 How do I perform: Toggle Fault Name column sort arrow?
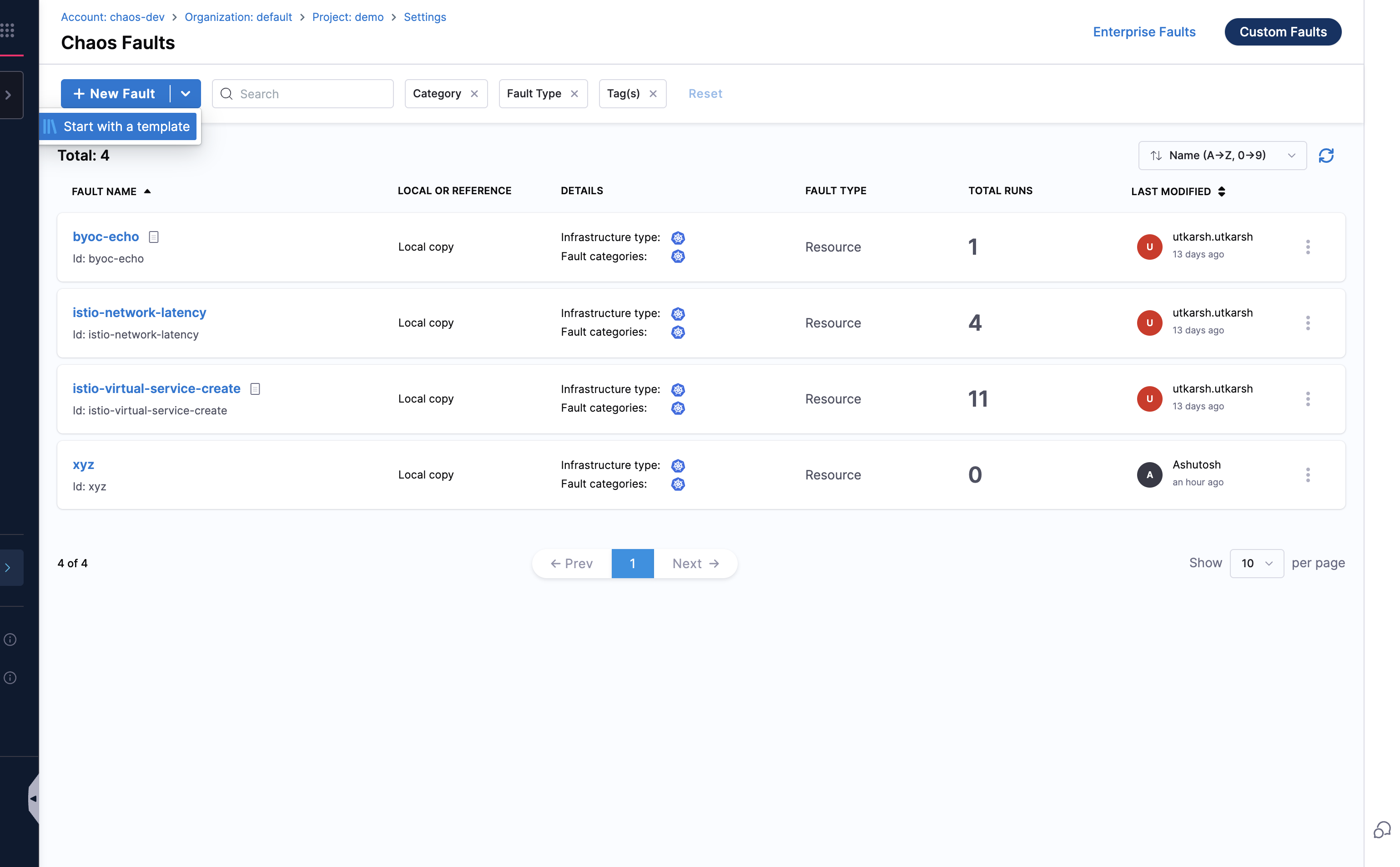[147, 192]
